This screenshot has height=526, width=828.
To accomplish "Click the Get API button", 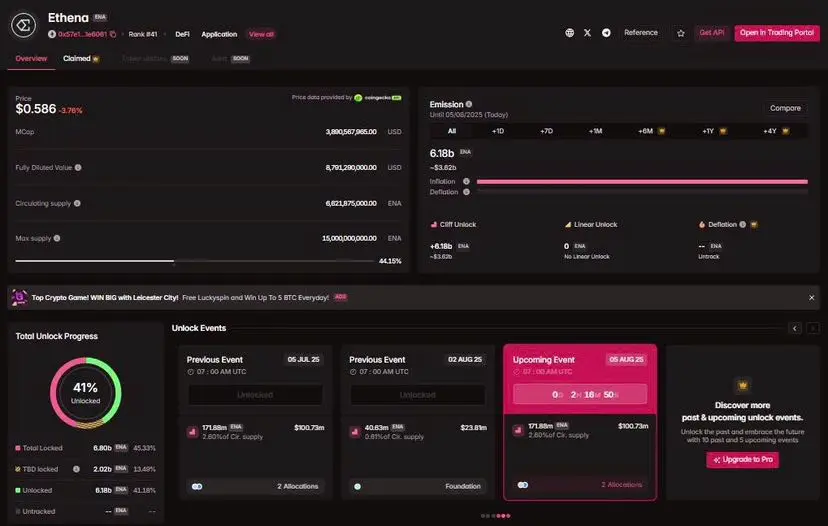I will pyautogui.click(x=712, y=33).
